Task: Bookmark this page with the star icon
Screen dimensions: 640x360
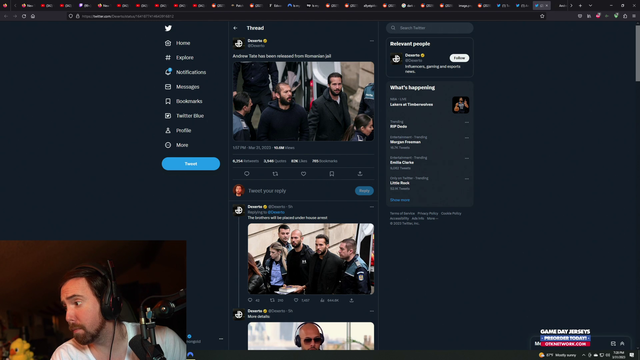Action: point(542,16)
